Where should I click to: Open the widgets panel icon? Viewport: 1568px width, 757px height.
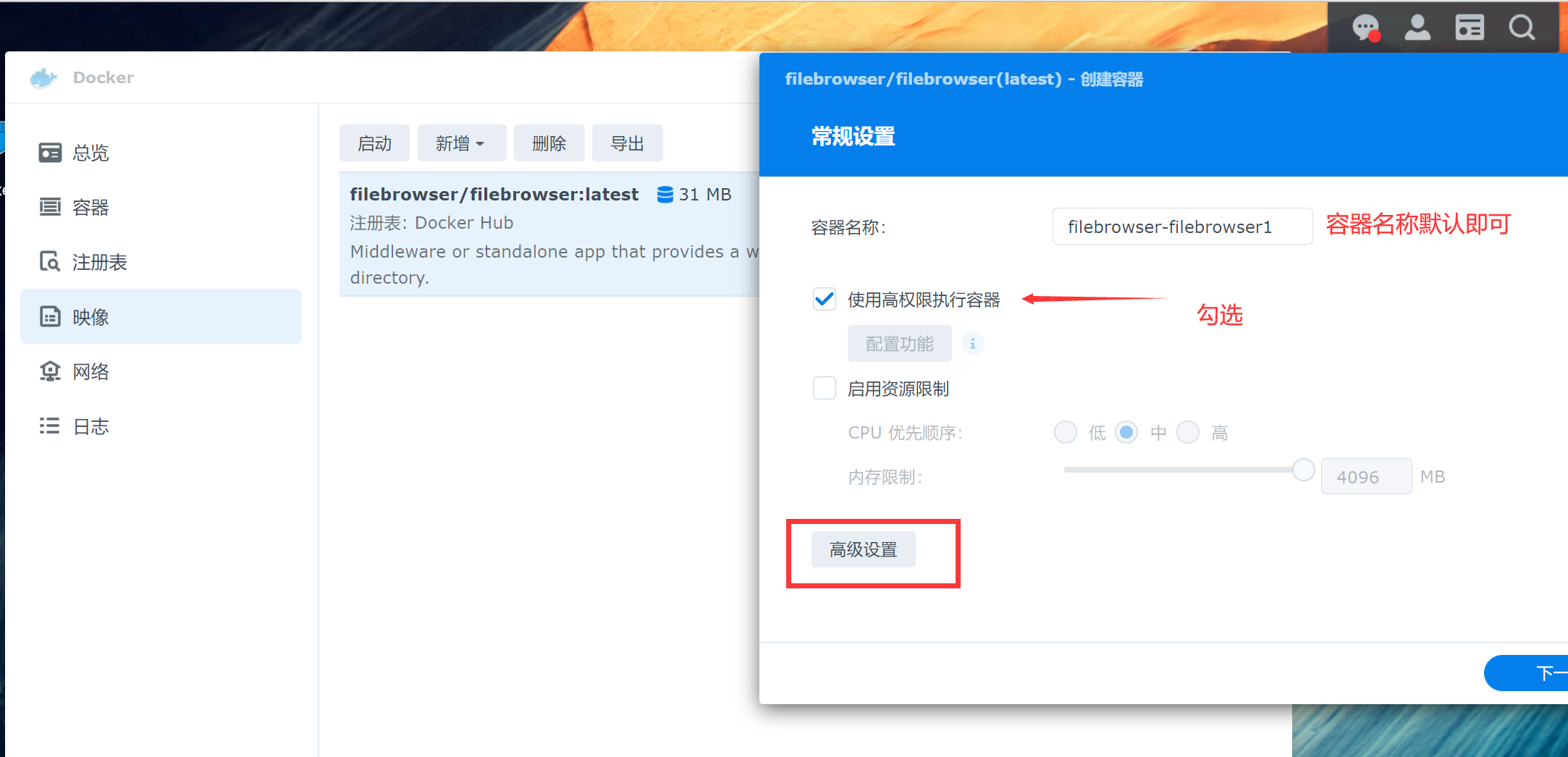[1470, 28]
